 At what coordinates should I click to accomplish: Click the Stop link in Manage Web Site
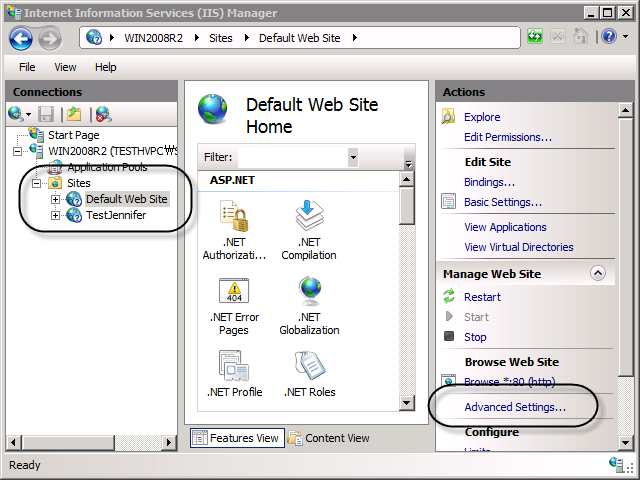tap(475, 337)
